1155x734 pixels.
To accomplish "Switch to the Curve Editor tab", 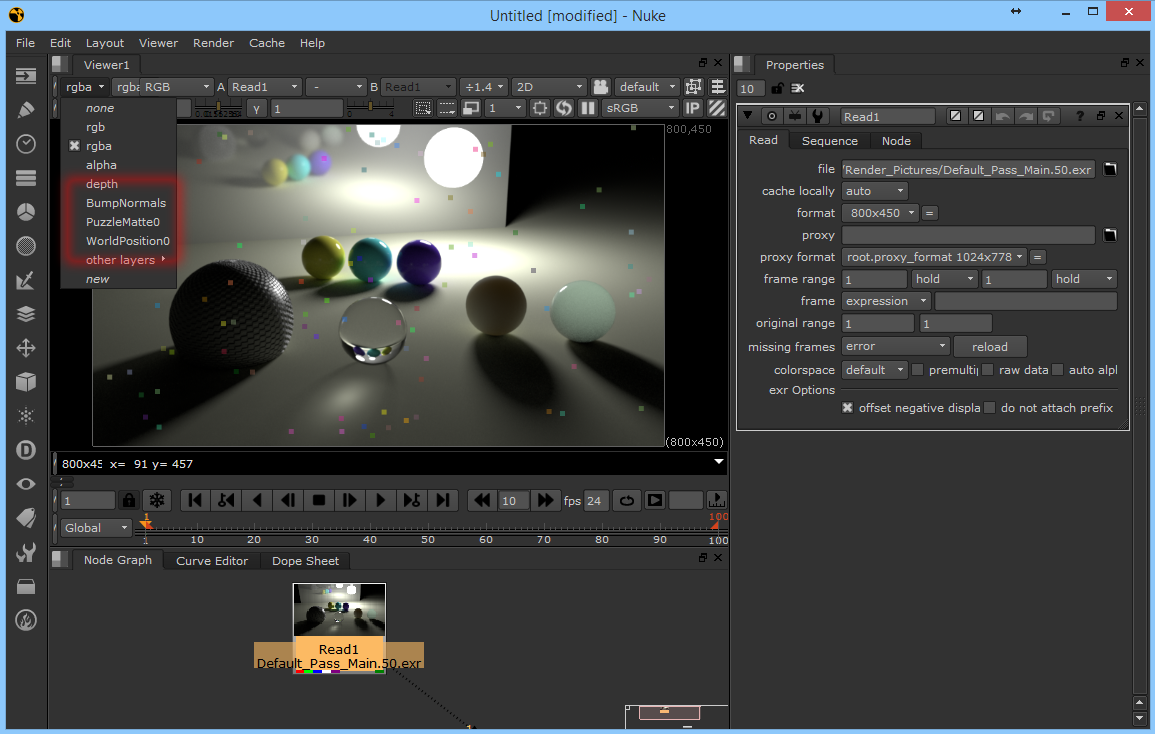I will coord(211,561).
